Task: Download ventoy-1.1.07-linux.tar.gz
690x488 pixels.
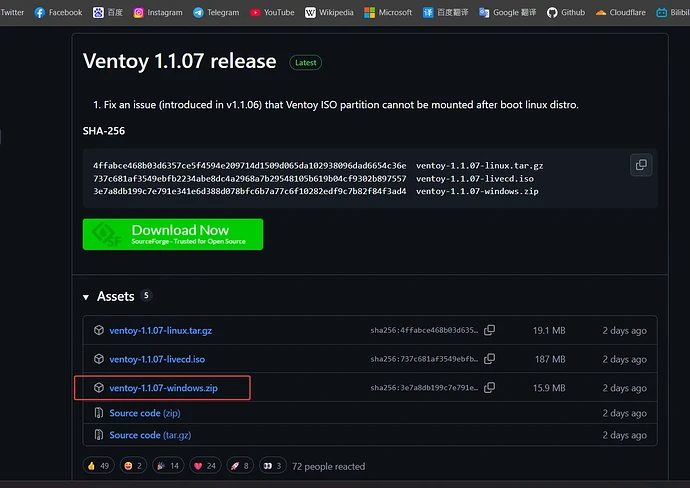Action: 160,330
